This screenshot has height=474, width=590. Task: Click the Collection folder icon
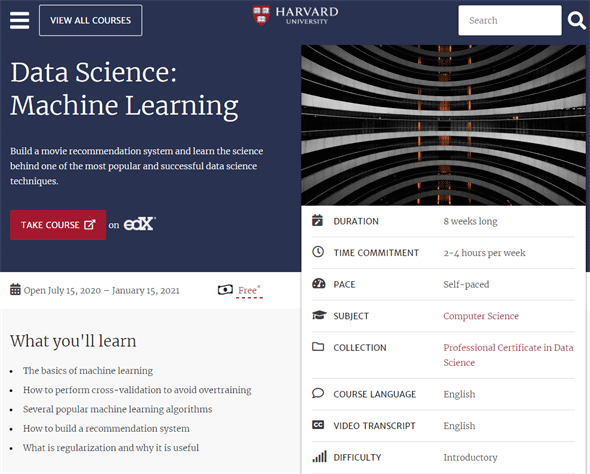point(318,346)
